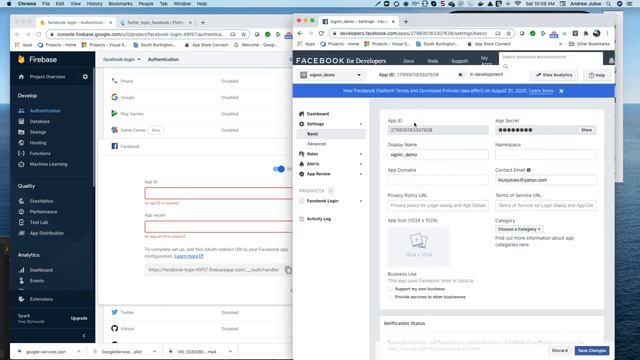Open Test Lab in Firebase sidebar
The height and width of the screenshot is (360, 640).
tap(39, 222)
